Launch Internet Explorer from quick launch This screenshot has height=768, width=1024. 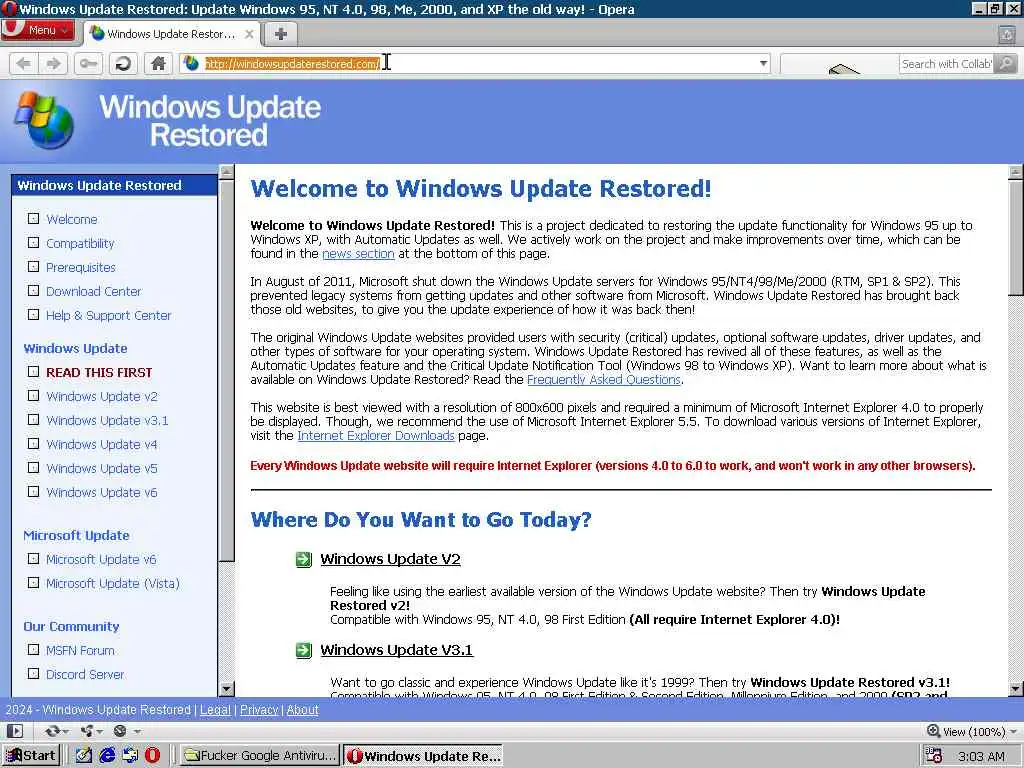tap(107, 756)
